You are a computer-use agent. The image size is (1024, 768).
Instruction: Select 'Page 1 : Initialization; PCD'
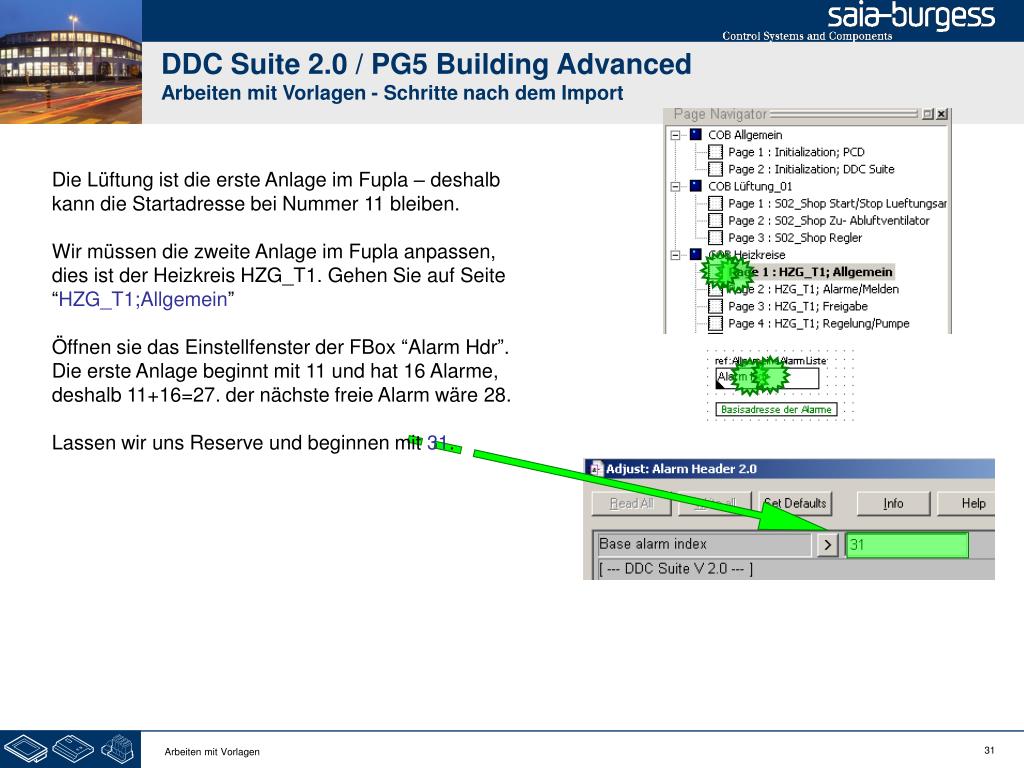click(796, 152)
